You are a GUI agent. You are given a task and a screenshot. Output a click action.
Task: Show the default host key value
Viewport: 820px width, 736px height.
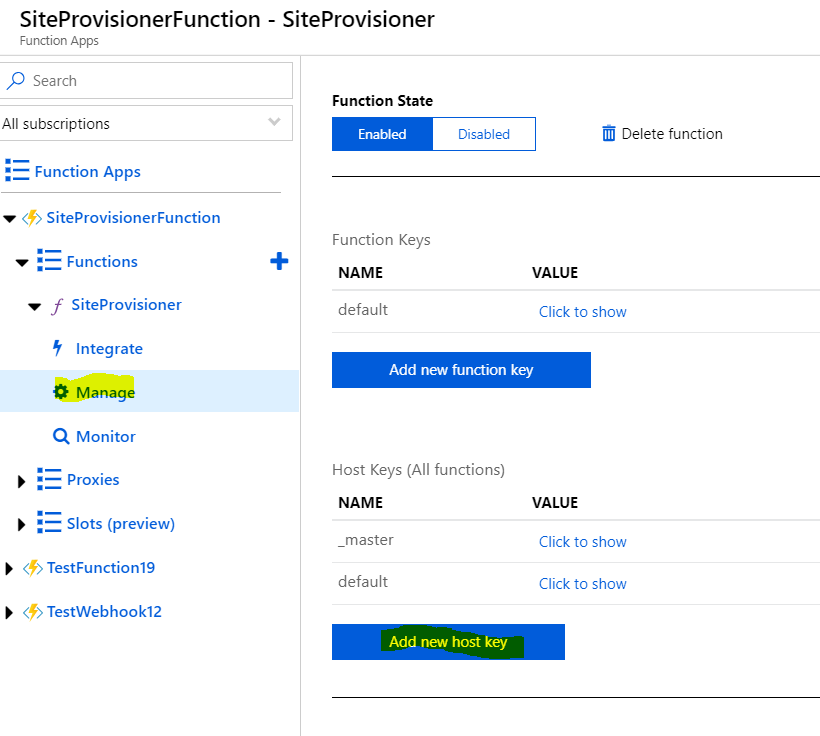583,584
